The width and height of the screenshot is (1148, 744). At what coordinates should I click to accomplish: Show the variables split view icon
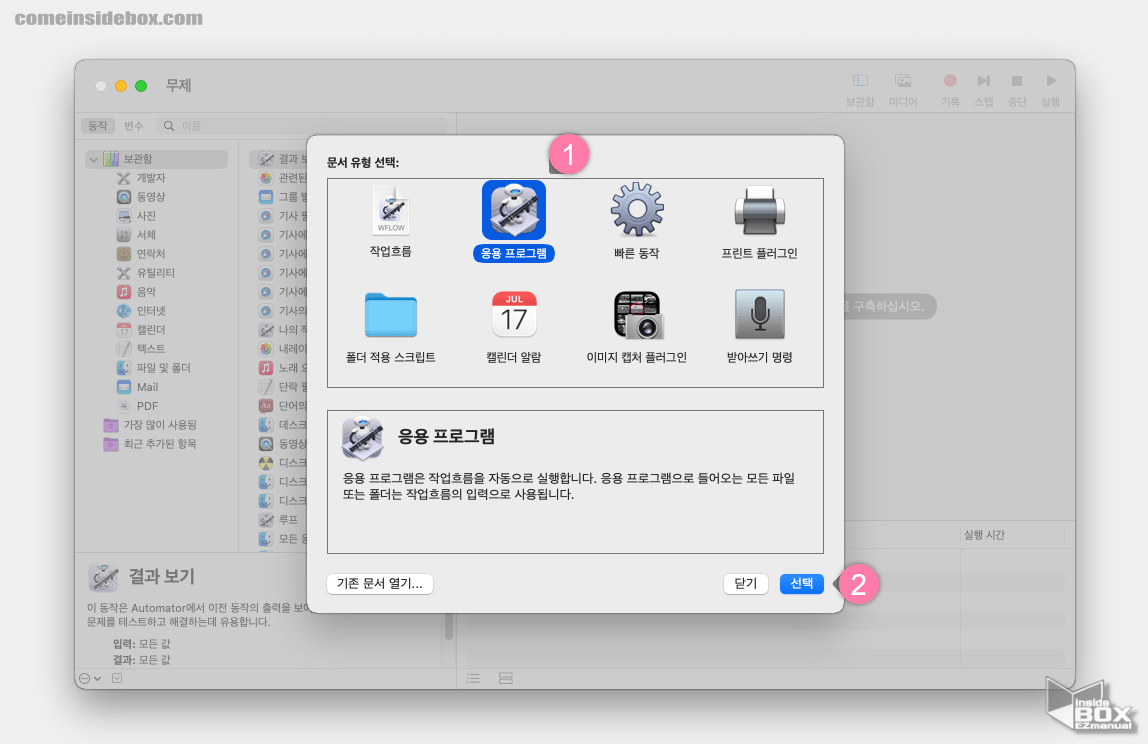[506, 679]
